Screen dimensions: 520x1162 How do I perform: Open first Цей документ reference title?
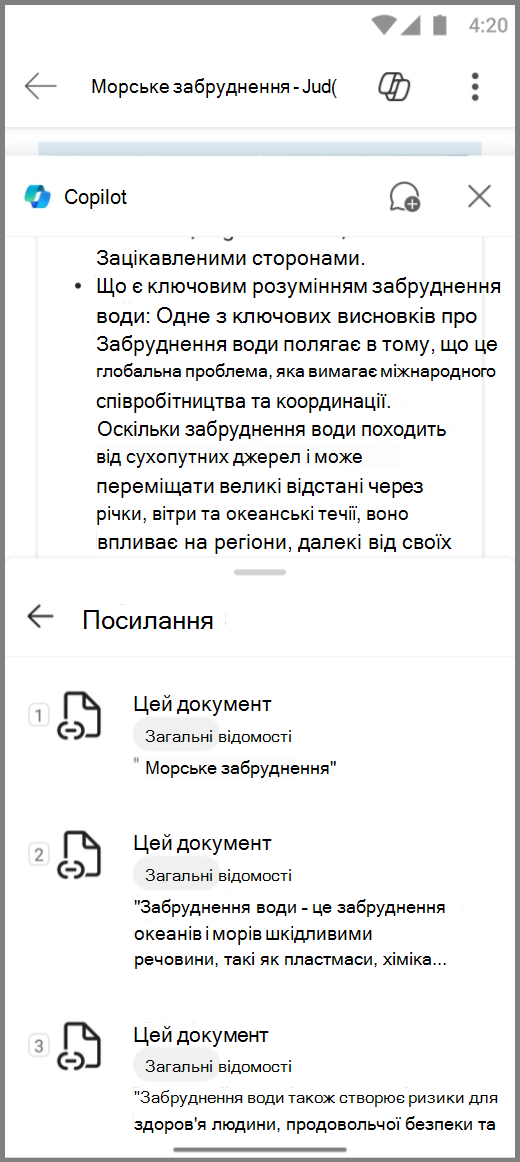tap(202, 704)
